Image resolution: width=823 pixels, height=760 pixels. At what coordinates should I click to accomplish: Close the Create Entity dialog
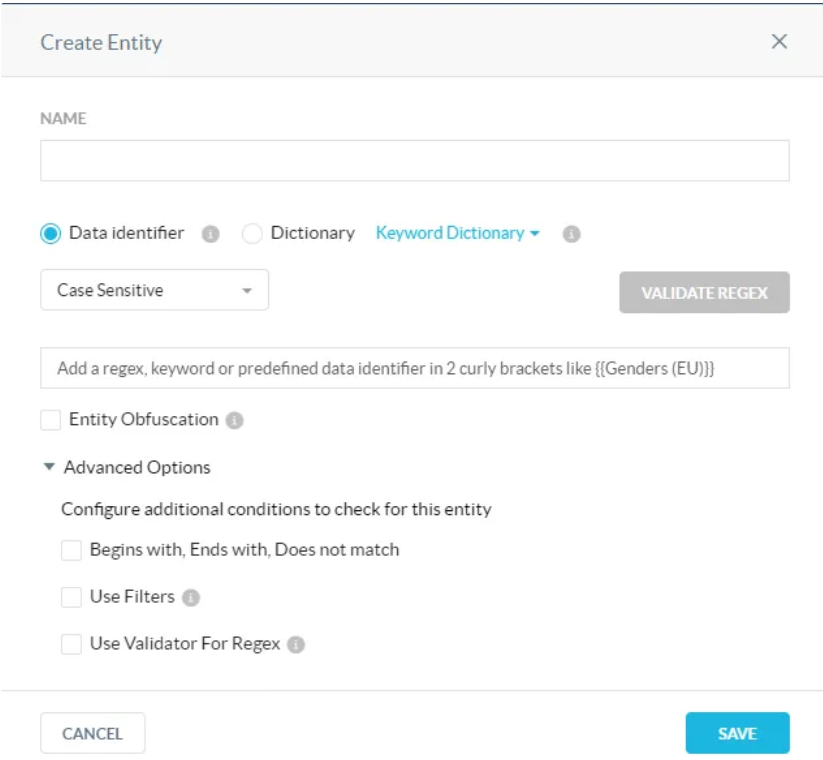tap(779, 41)
